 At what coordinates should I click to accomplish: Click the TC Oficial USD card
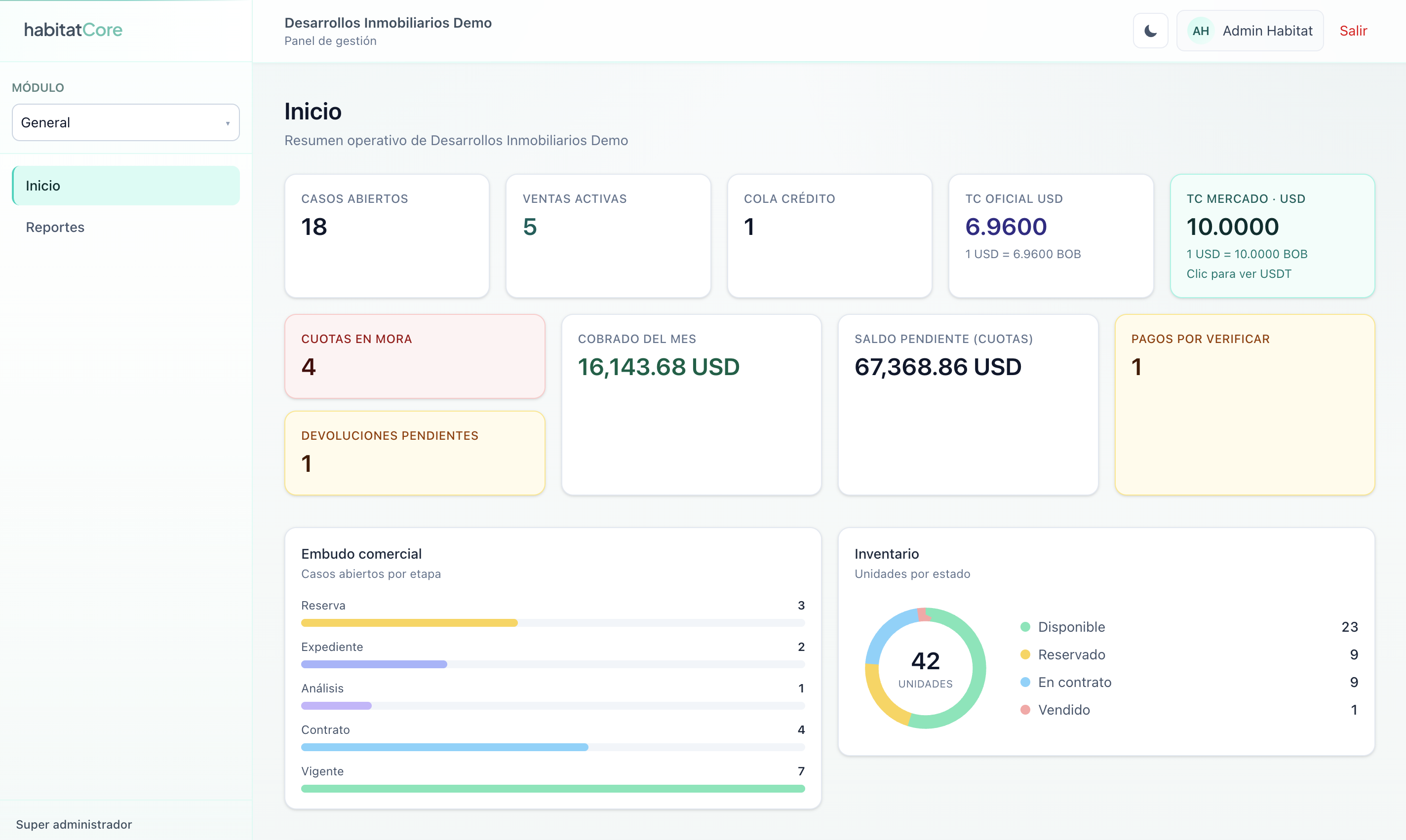(x=1051, y=235)
